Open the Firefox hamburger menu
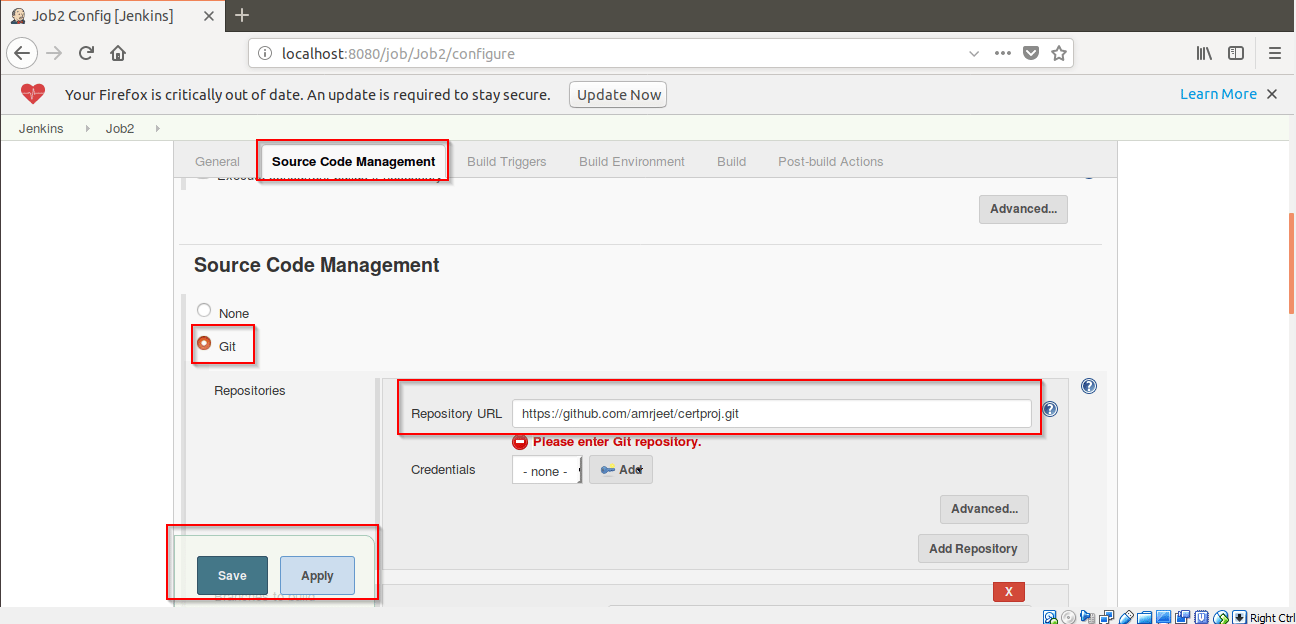The height and width of the screenshot is (624, 1296). pos(1275,53)
